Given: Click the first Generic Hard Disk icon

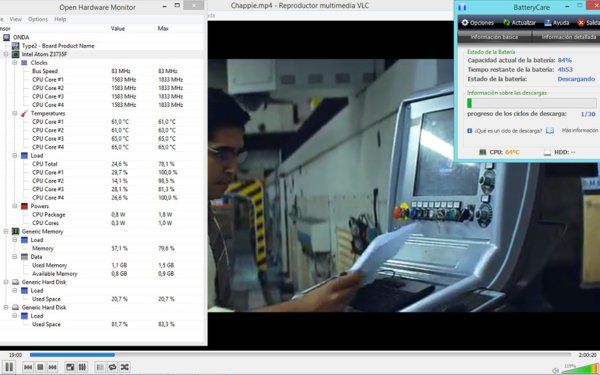Looking at the screenshot, I should [x=15, y=282].
